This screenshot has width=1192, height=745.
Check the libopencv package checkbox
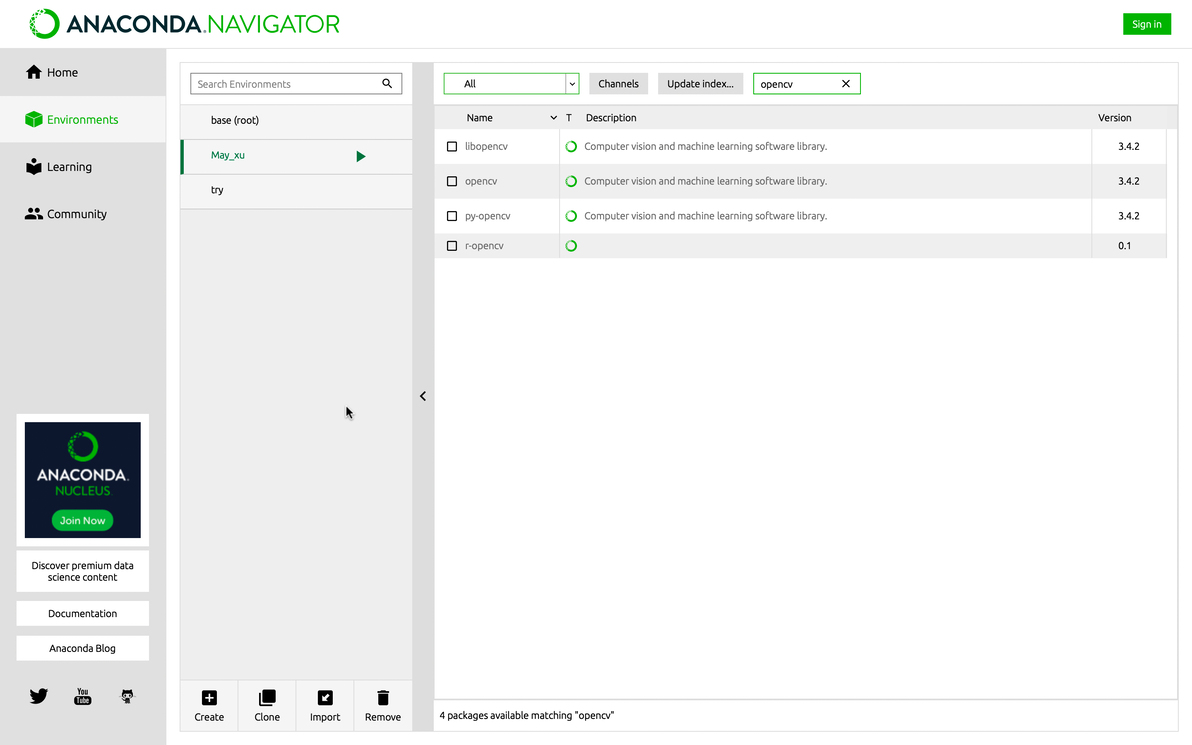point(452,147)
